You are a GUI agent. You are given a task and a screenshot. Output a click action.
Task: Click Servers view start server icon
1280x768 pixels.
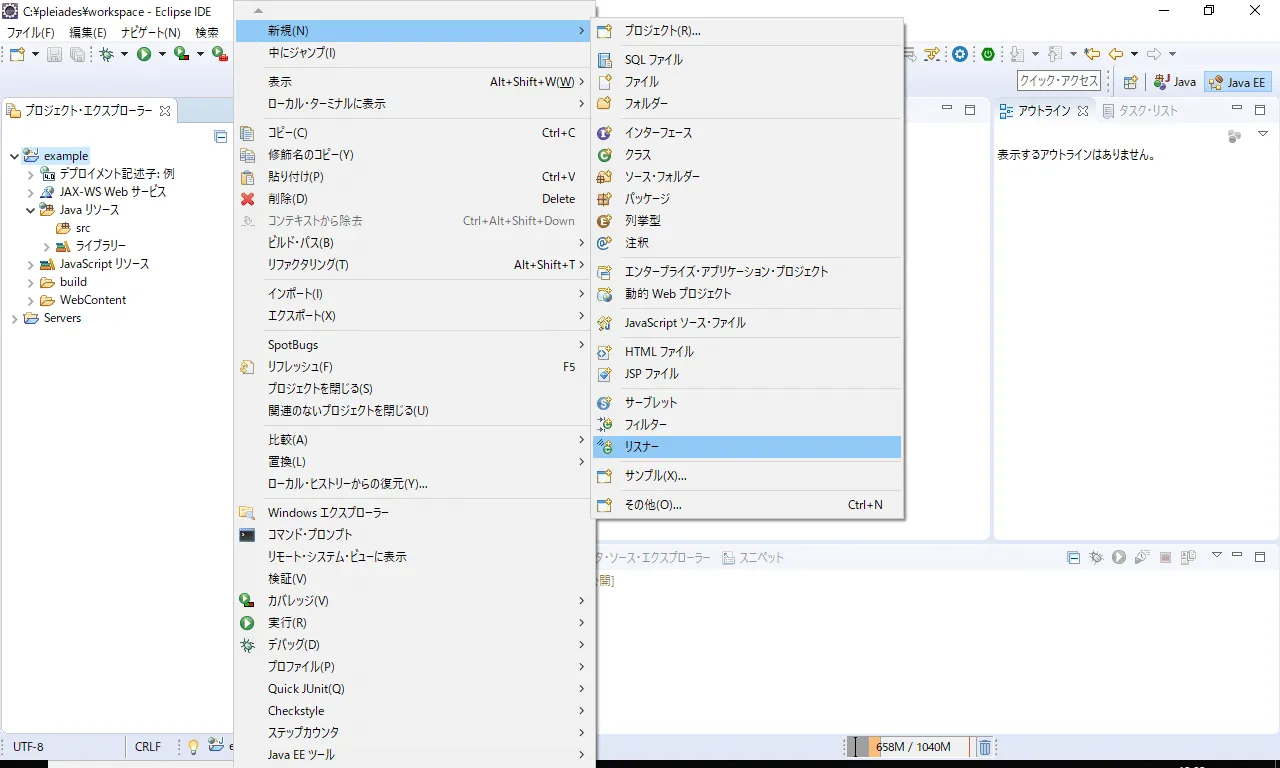click(x=1119, y=557)
